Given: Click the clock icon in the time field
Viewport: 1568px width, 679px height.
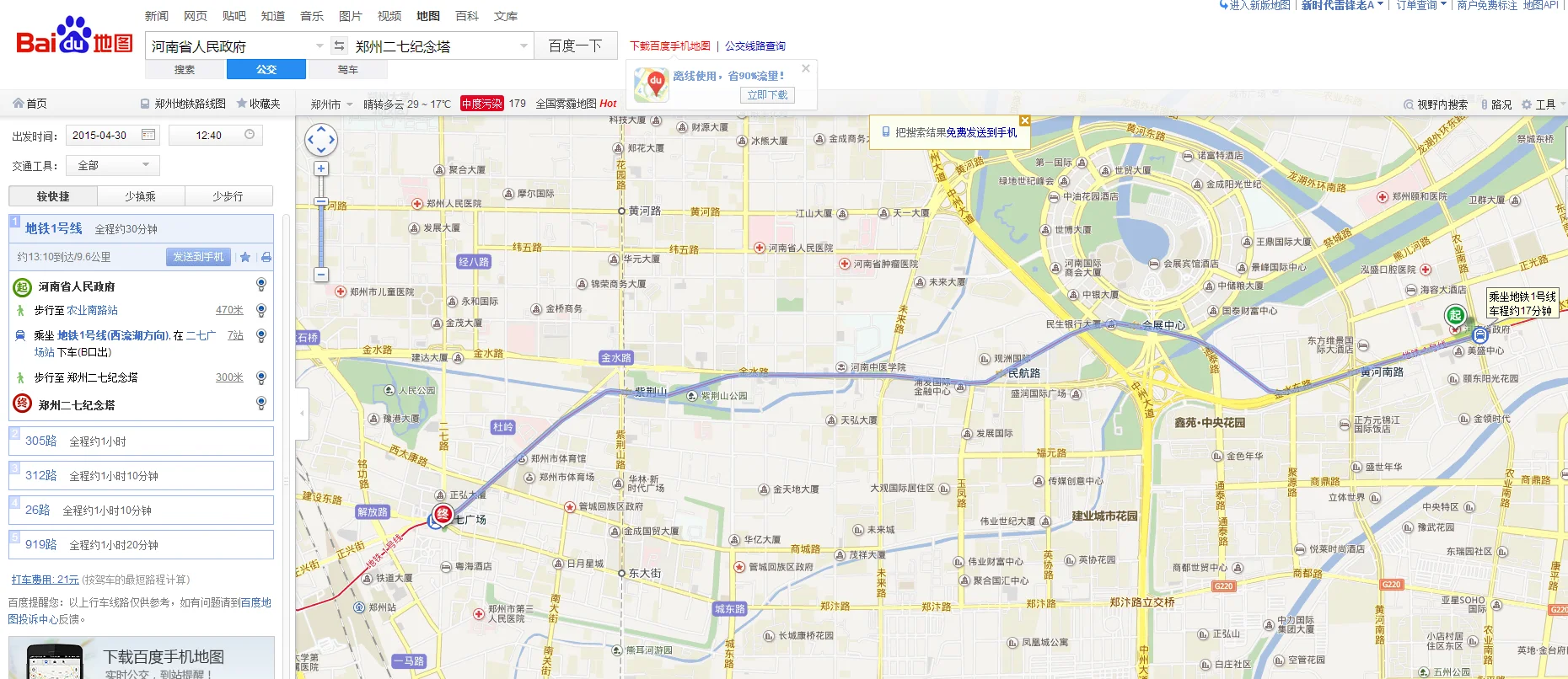Looking at the screenshot, I should (250, 135).
